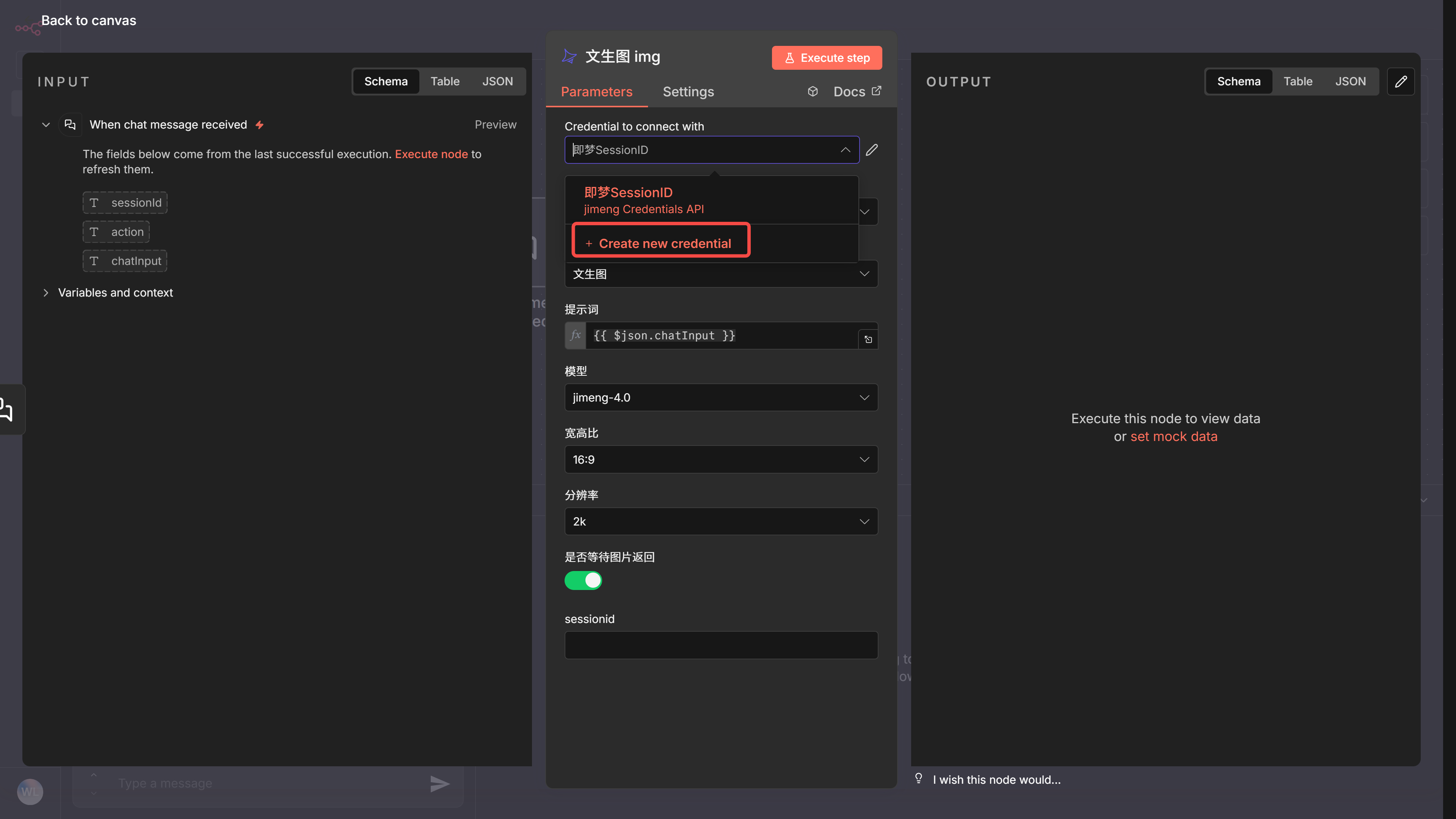Click the Execute step button
Image resolution: width=1456 pixels, height=819 pixels.
[x=826, y=57]
